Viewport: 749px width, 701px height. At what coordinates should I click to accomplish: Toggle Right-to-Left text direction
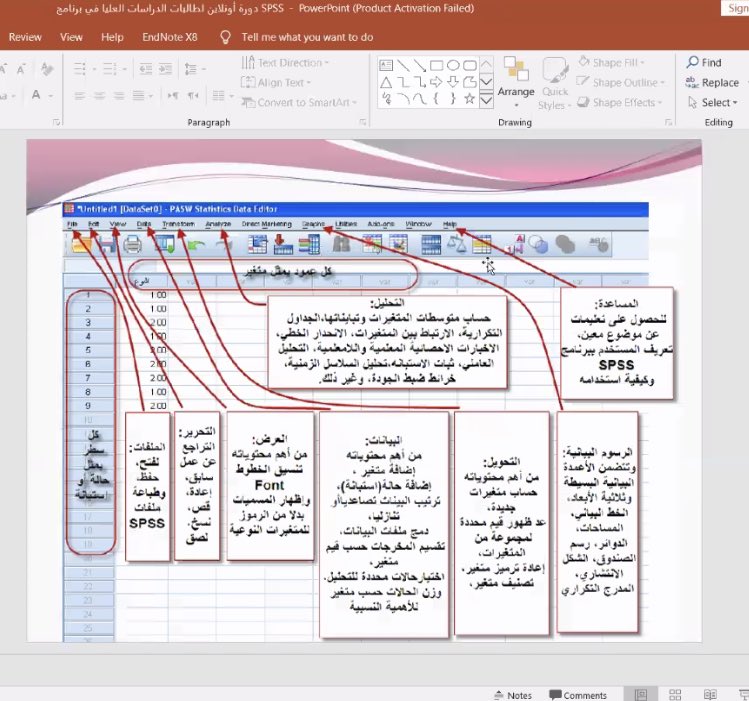click(x=193, y=96)
